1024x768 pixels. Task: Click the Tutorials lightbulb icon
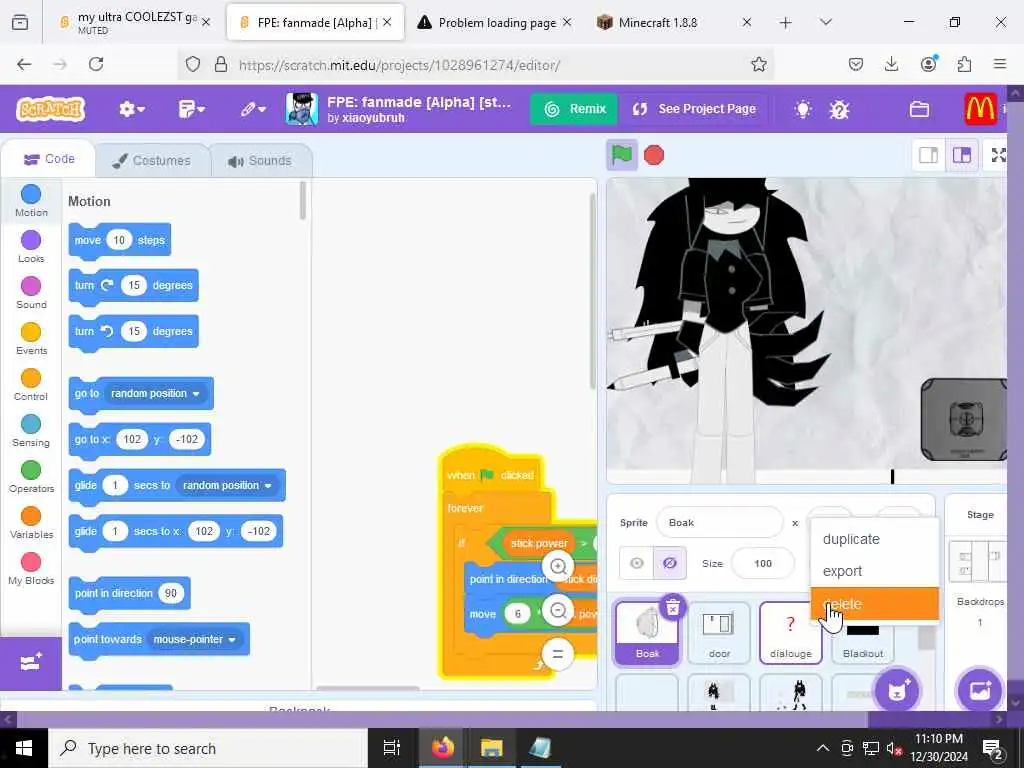[x=803, y=109]
